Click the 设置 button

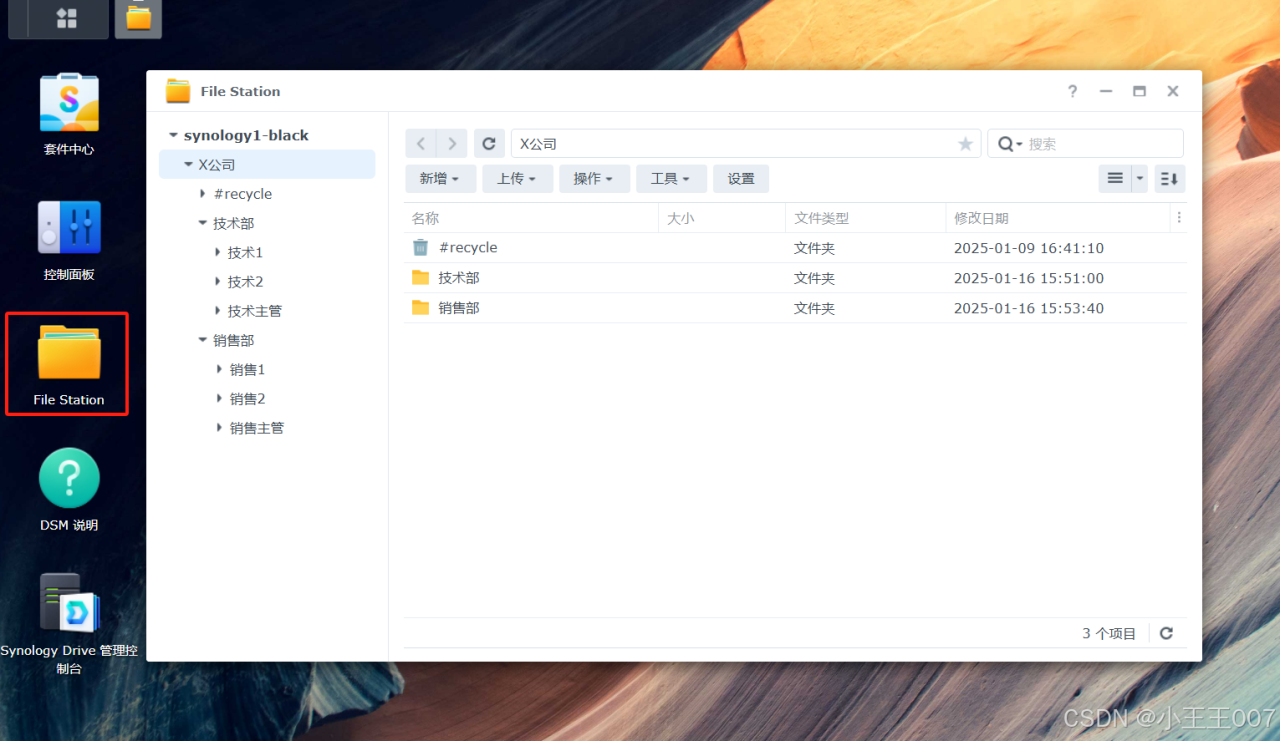(741, 178)
